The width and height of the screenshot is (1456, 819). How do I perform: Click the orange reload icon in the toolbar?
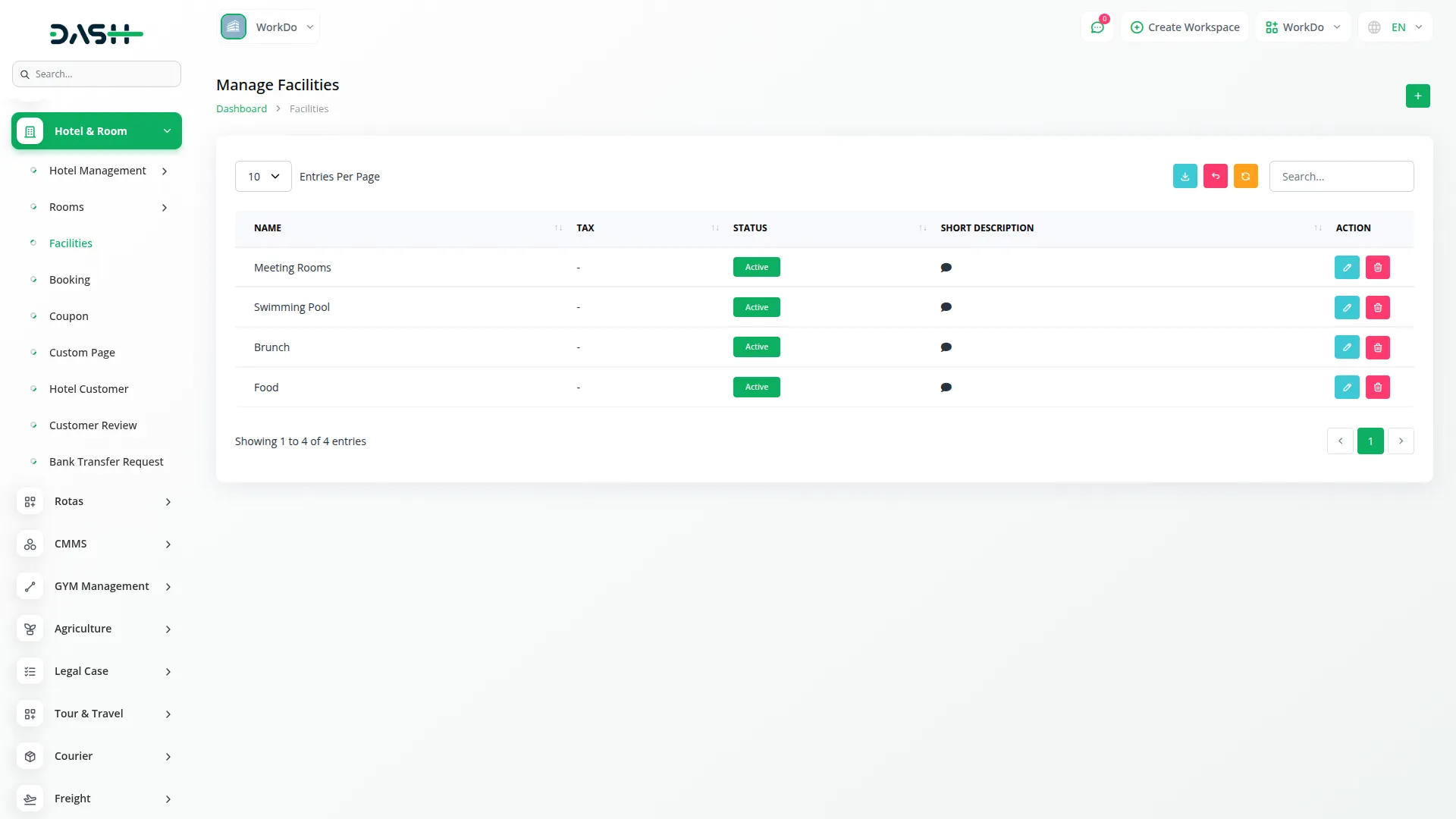(x=1245, y=176)
